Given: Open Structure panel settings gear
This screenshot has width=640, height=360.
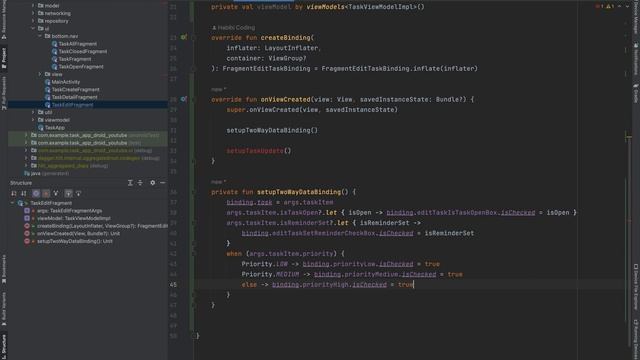Looking at the screenshot, I should pos(152,183).
